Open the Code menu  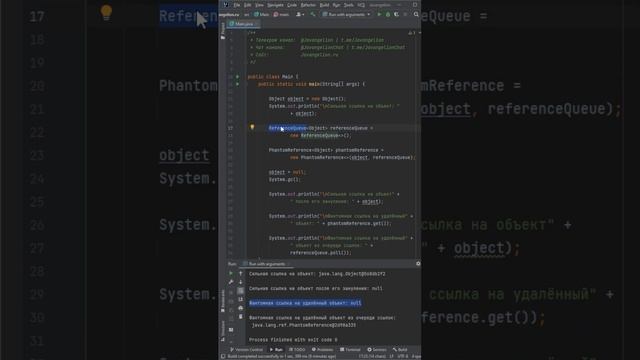(292, 5)
